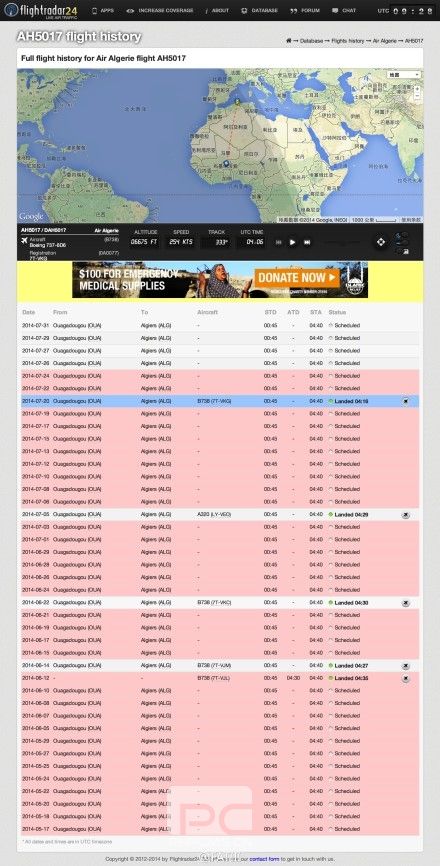
Task: Open the Database menu
Action: (x=259, y=10)
